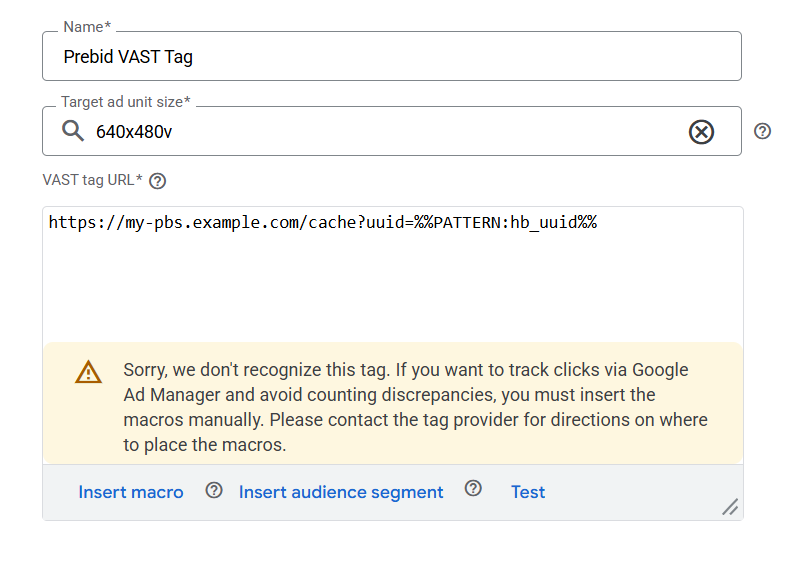
Task: Focus the Name field with Prebid VAST Tag
Action: (x=391, y=57)
